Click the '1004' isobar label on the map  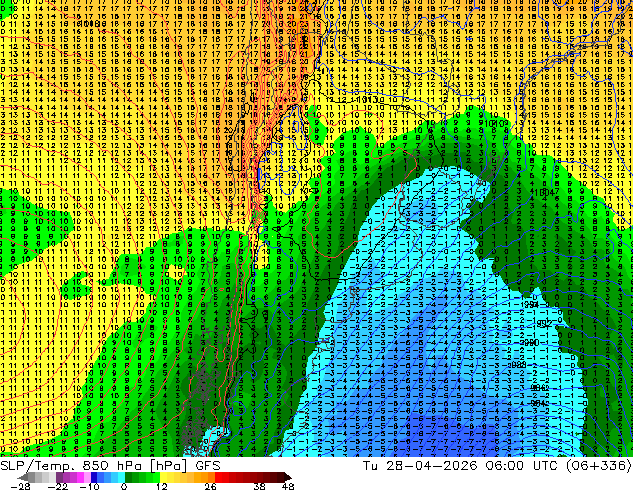tap(544, 192)
